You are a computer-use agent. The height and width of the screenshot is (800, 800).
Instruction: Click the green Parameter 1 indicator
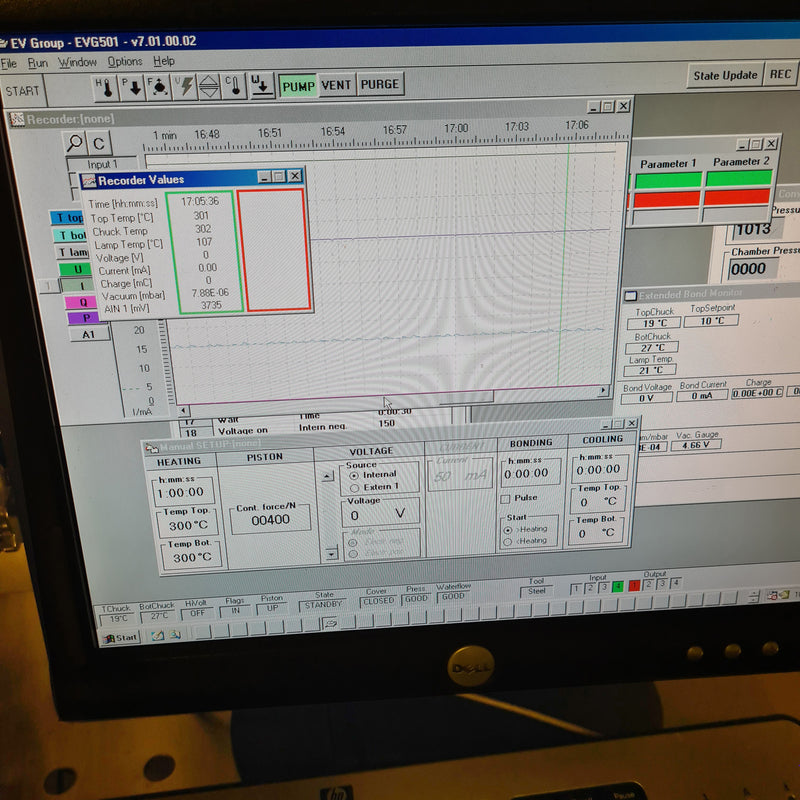pyautogui.click(x=668, y=181)
